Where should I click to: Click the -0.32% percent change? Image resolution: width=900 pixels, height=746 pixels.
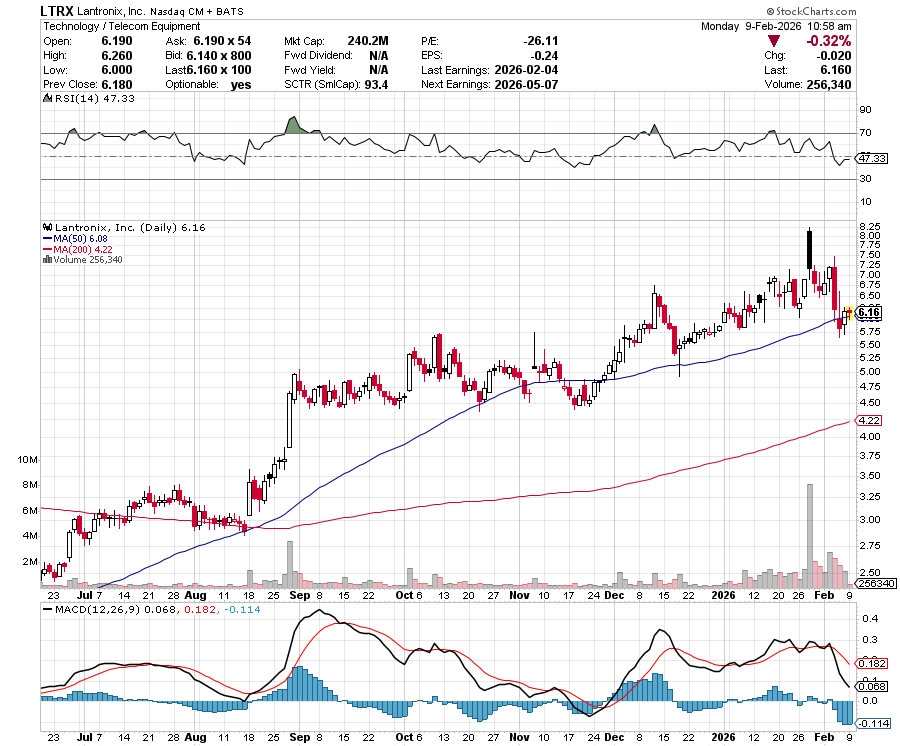click(x=828, y=41)
